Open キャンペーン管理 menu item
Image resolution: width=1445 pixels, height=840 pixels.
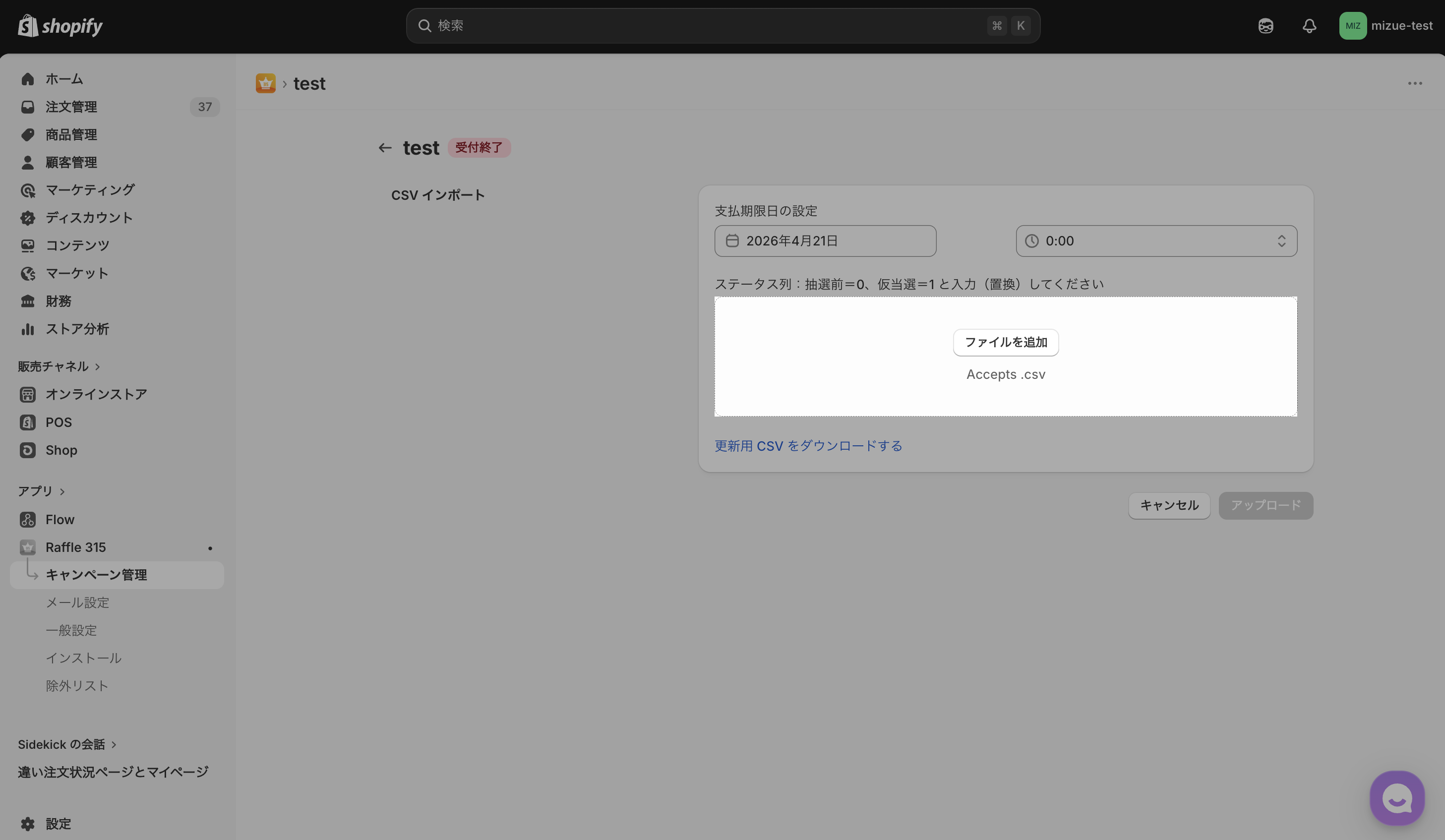[117, 575]
